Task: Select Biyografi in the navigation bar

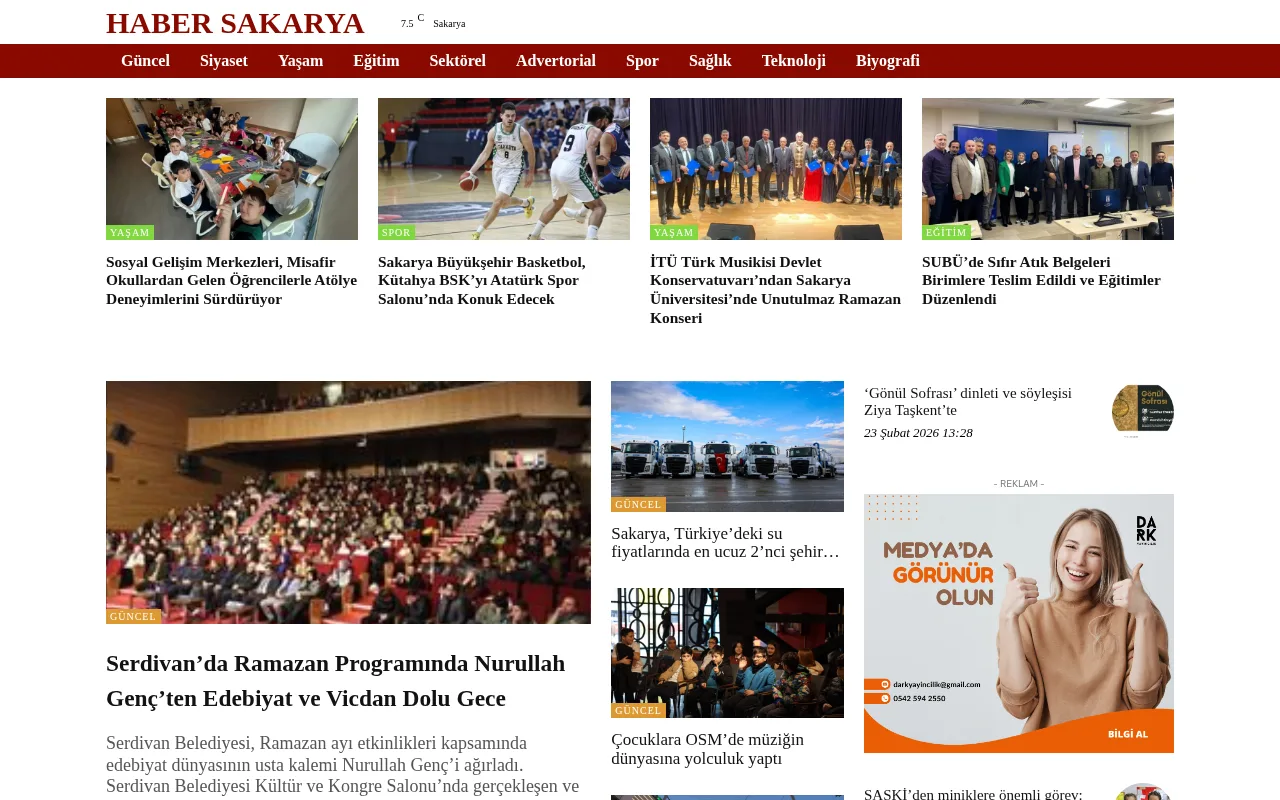Action: point(887,61)
